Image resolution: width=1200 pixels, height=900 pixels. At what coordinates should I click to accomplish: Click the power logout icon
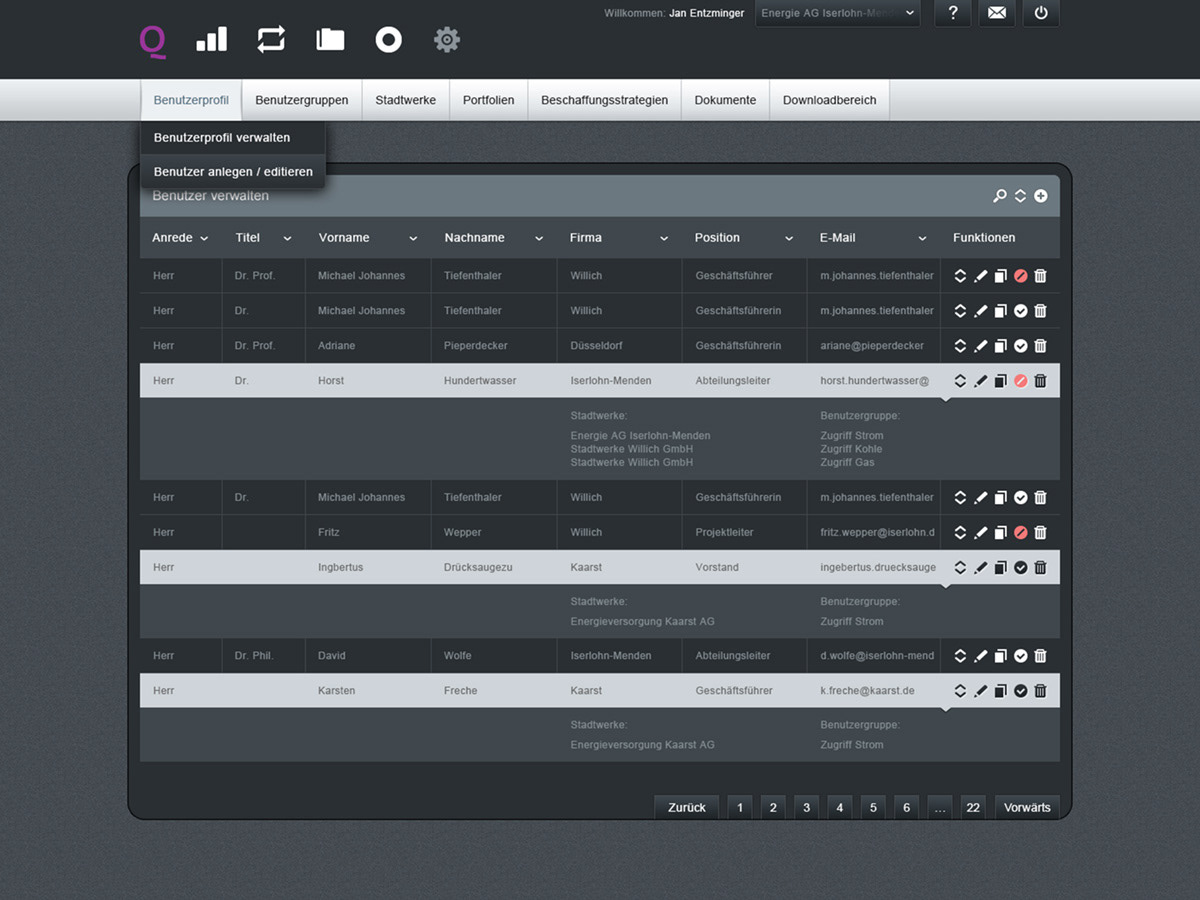[x=1041, y=13]
